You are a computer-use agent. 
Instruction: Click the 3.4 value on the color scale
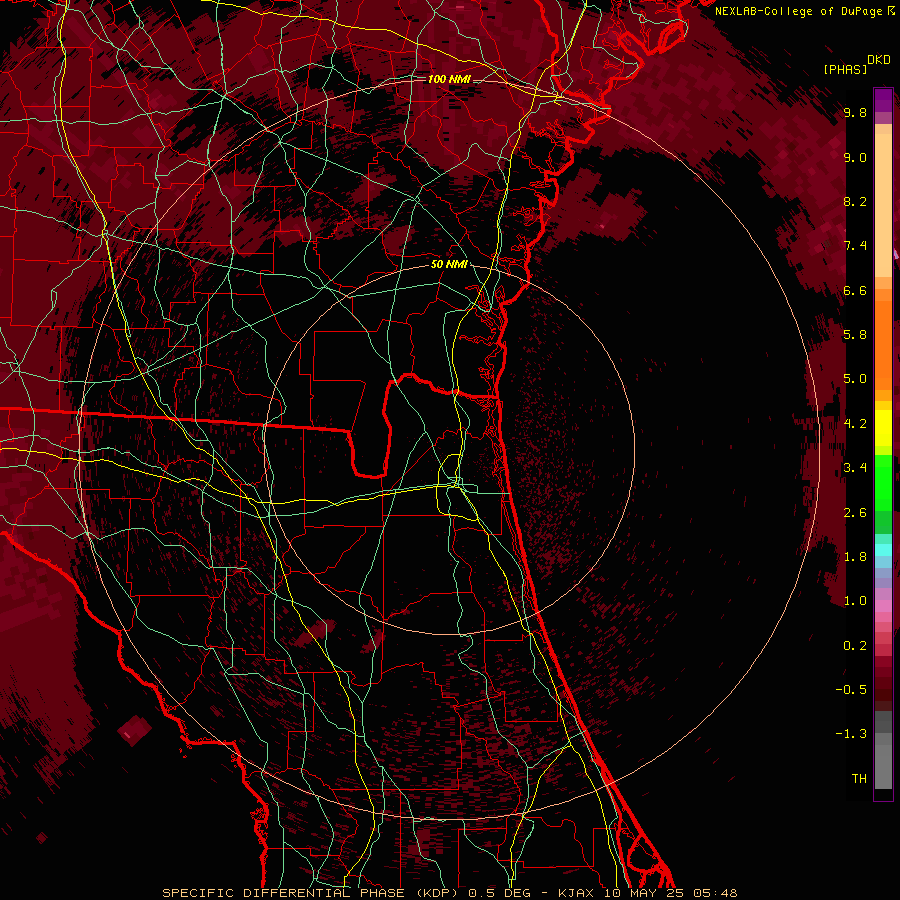tap(855, 468)
